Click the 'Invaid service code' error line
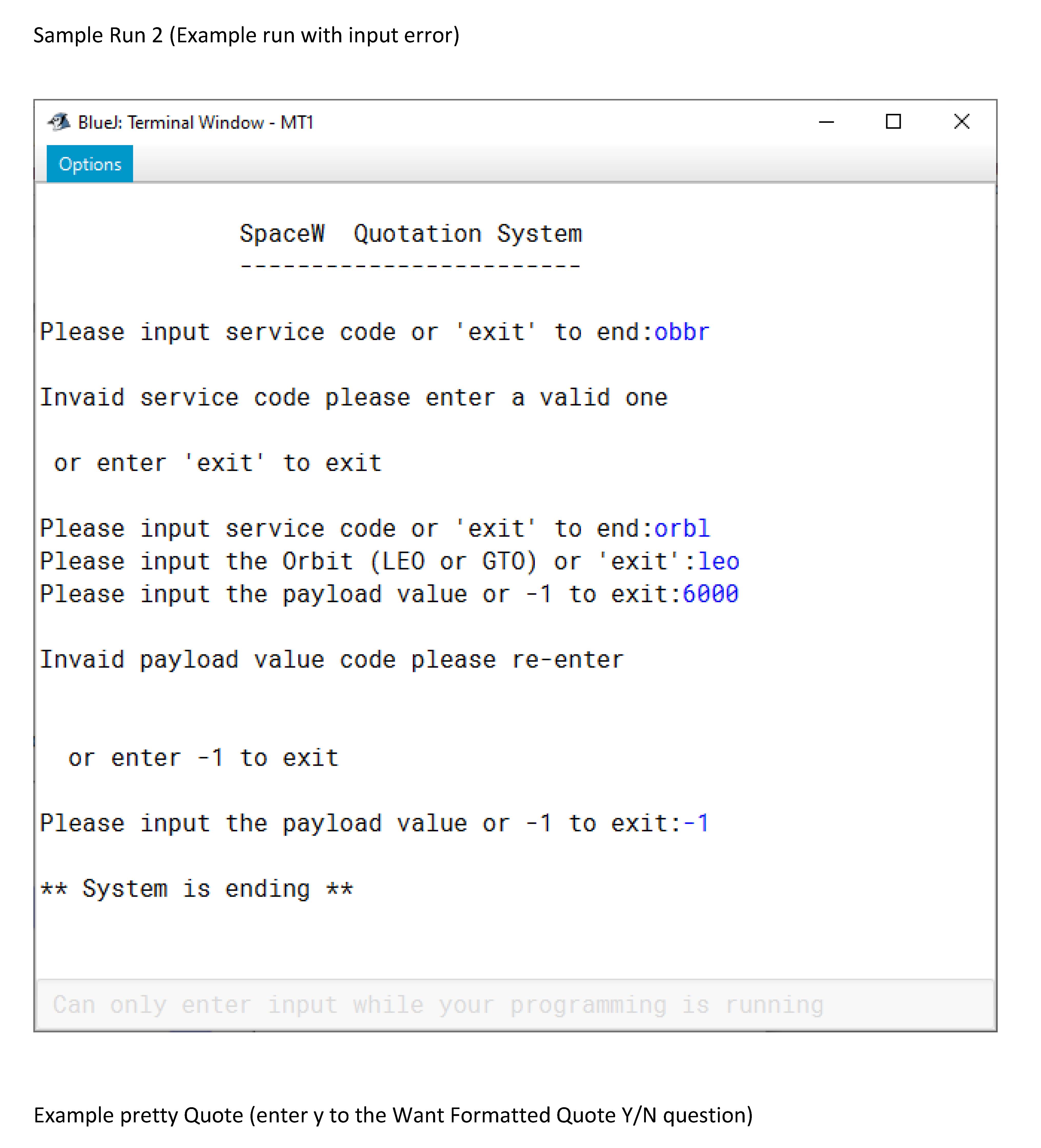Image resolution: width=1041 pixels, height=1148 pixels. pos(353,397)
